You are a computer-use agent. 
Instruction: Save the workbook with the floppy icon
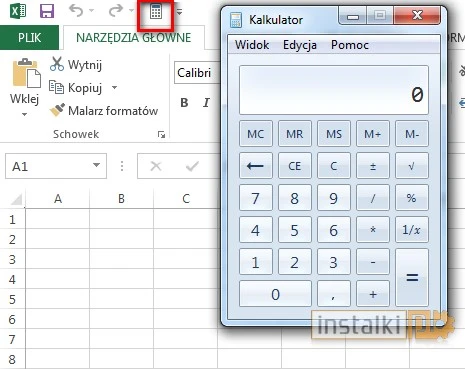point(47,11)
